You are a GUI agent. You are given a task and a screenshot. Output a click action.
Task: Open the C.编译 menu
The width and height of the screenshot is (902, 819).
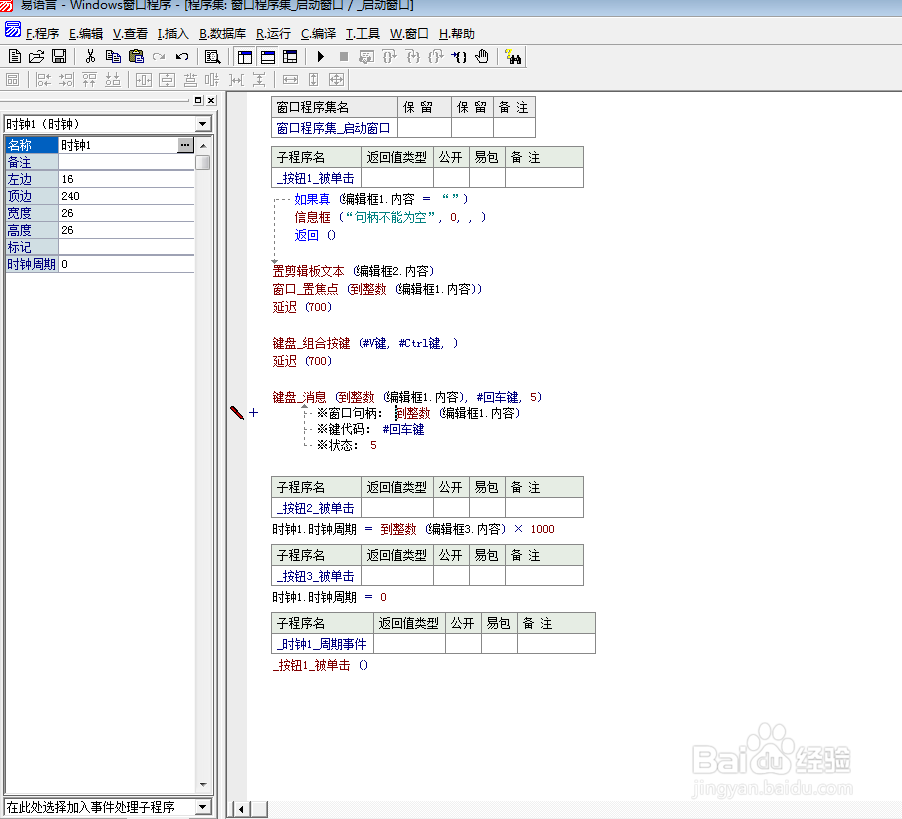pos(318,33)
